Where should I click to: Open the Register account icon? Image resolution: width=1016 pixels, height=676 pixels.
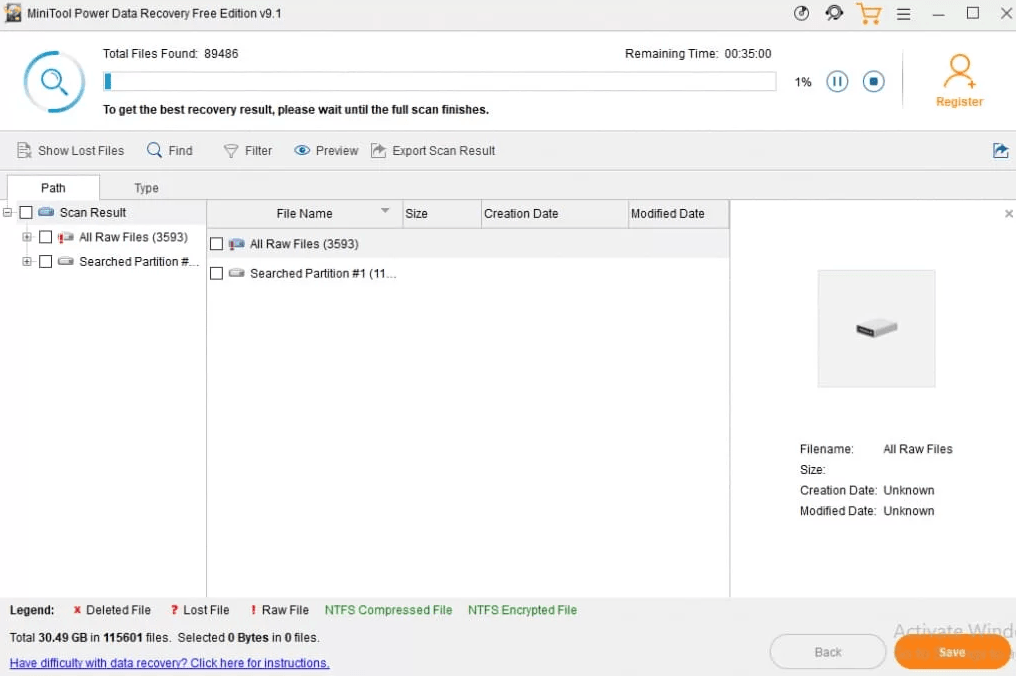[959, 71]
